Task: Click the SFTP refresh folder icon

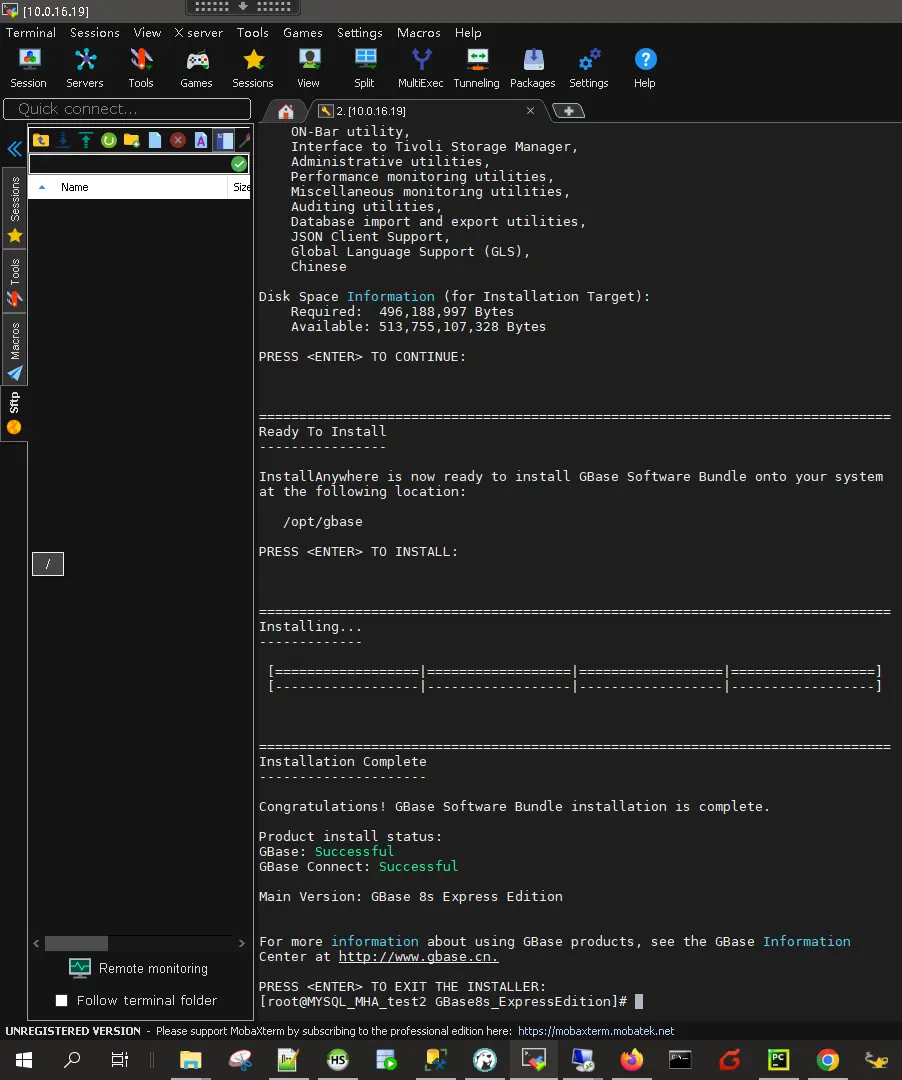Action: 109,140
